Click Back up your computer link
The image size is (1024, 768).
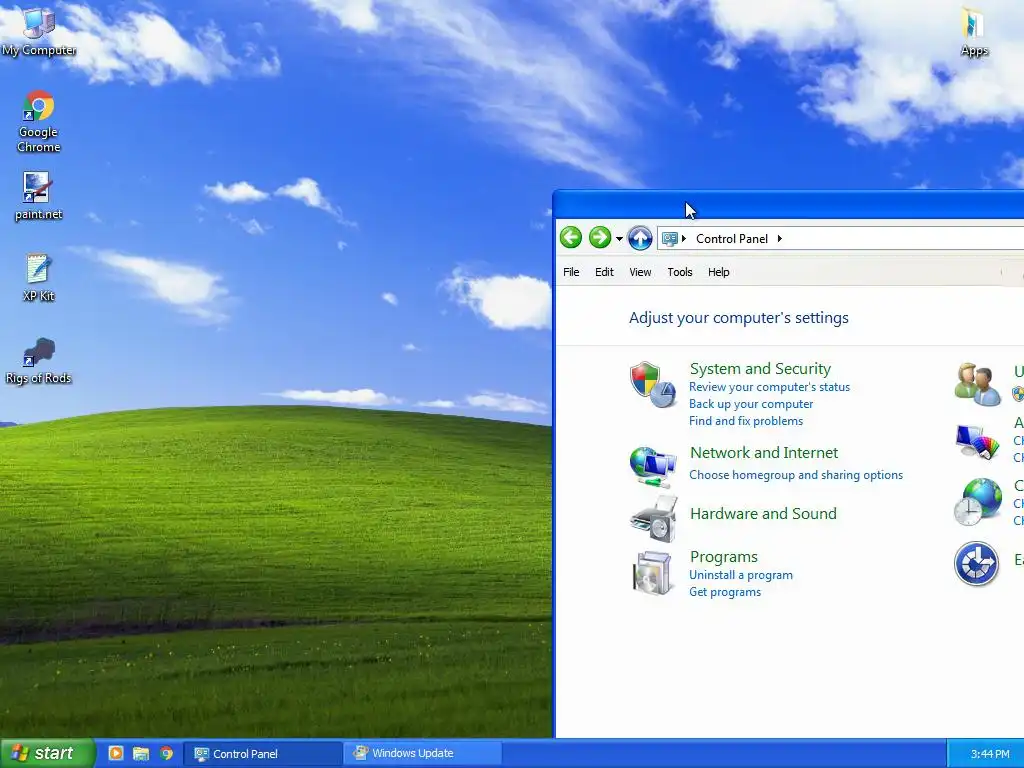(x=751, y=404)
